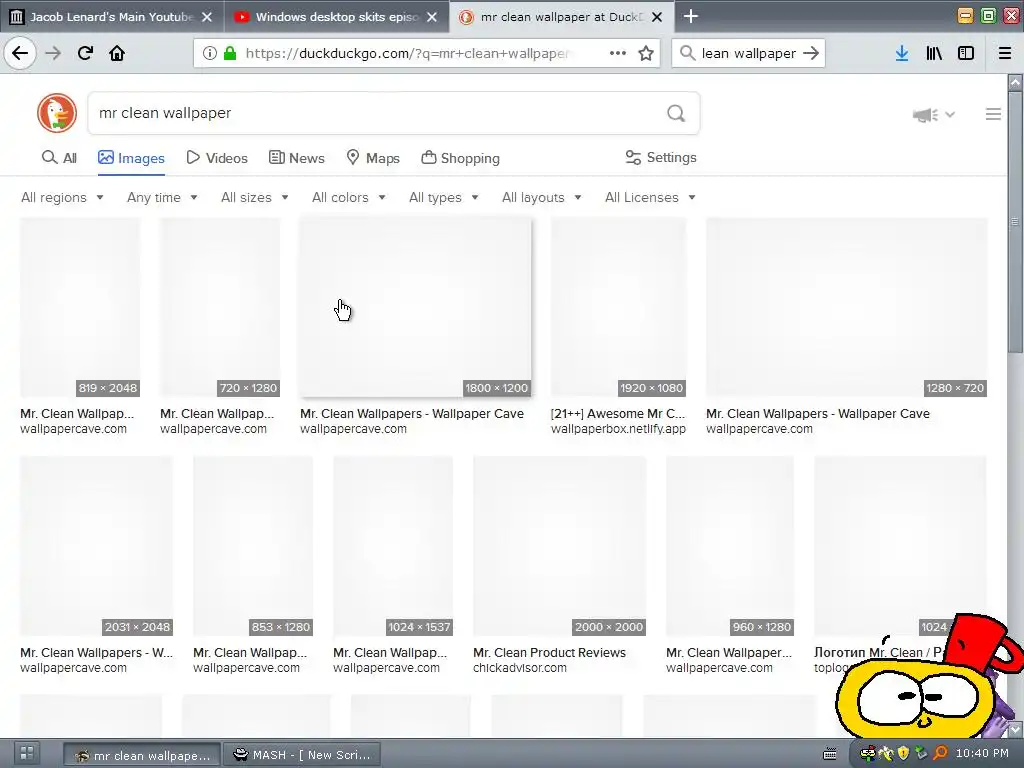Screen dimensions: 1024x768
Task: Open the Videos results tab
Action: (217, 157)
